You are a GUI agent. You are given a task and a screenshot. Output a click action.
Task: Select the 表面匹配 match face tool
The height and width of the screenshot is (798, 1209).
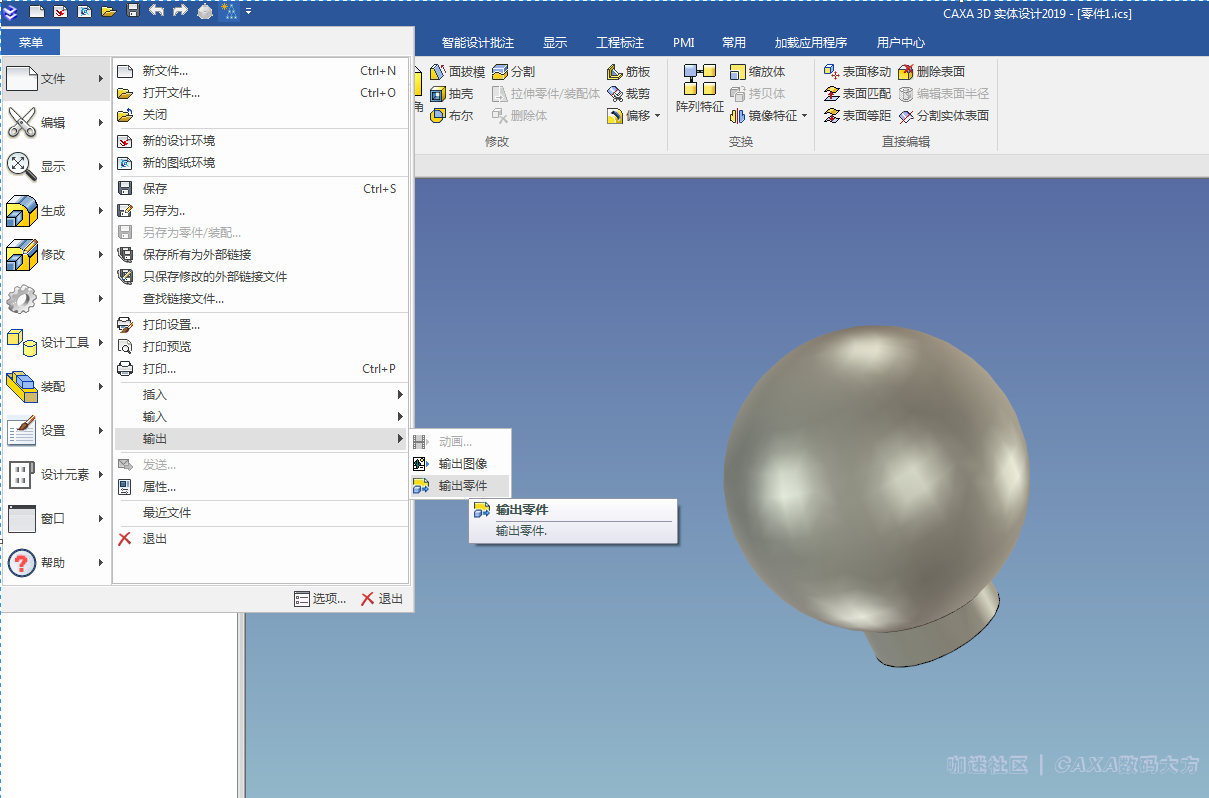point(857,94)
